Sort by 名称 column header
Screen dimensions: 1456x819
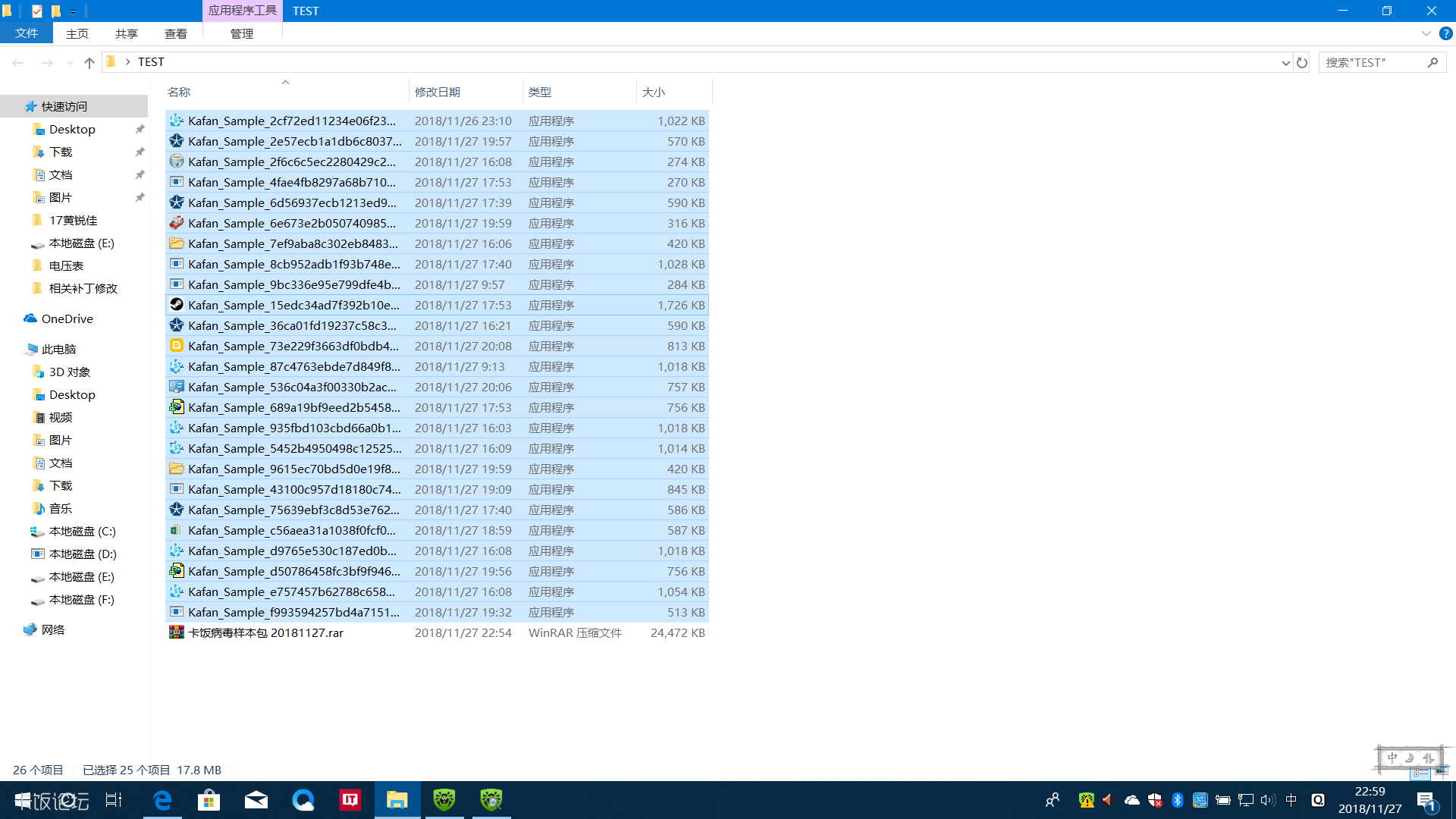click(x=286, y=92)
